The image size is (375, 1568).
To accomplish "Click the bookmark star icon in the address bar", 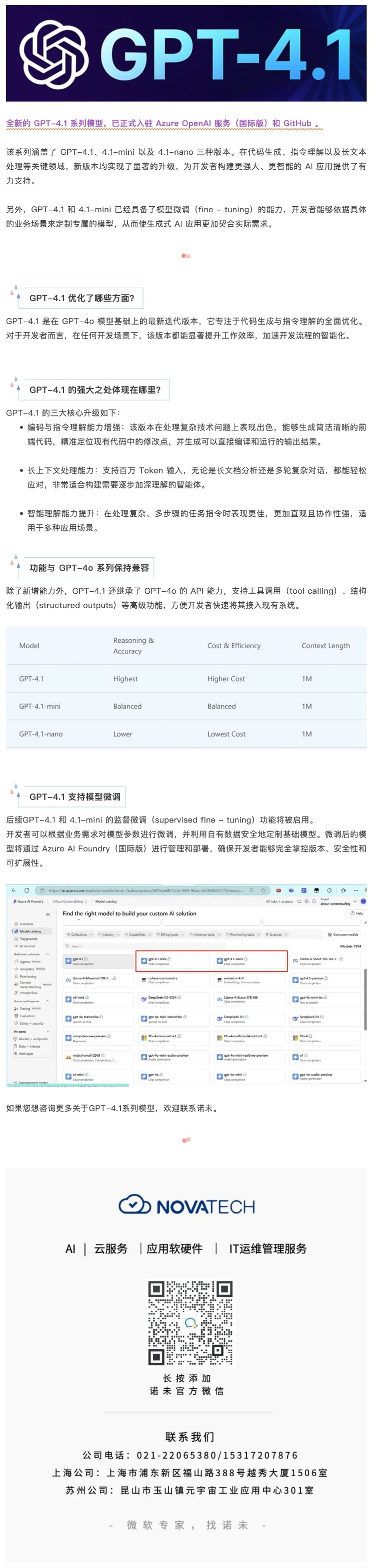I will pyautogui.click(x=263, y=890).
